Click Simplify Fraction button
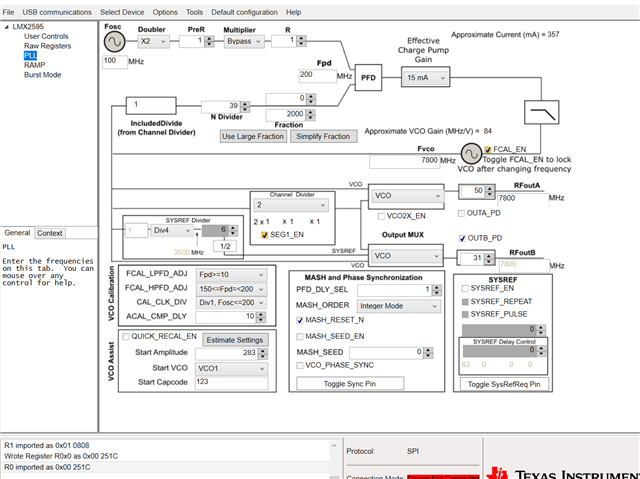Screen dimensions: 640x479 tap(323, 136)
